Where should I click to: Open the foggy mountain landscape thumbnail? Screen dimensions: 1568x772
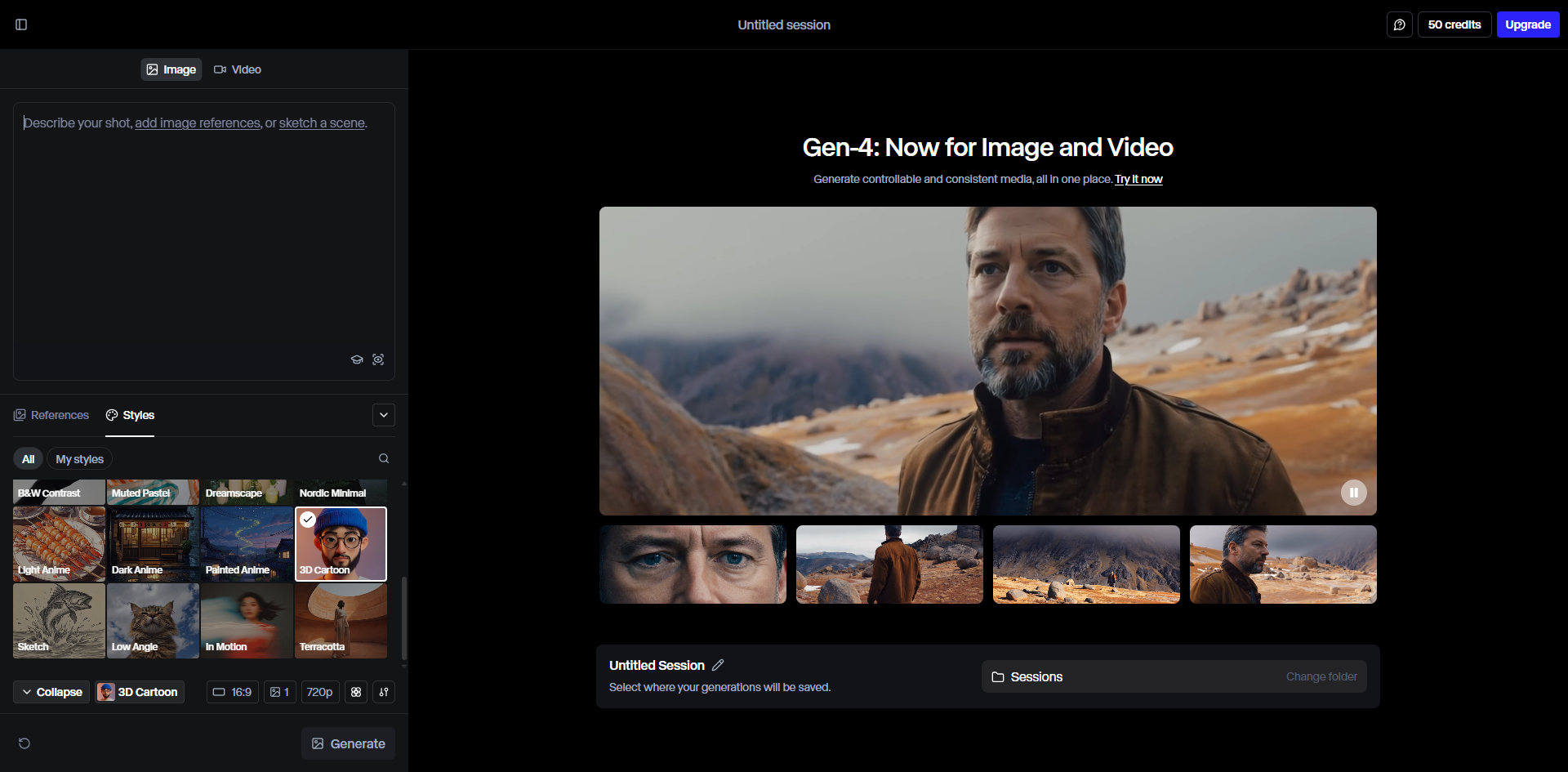tap(1086, 564)
